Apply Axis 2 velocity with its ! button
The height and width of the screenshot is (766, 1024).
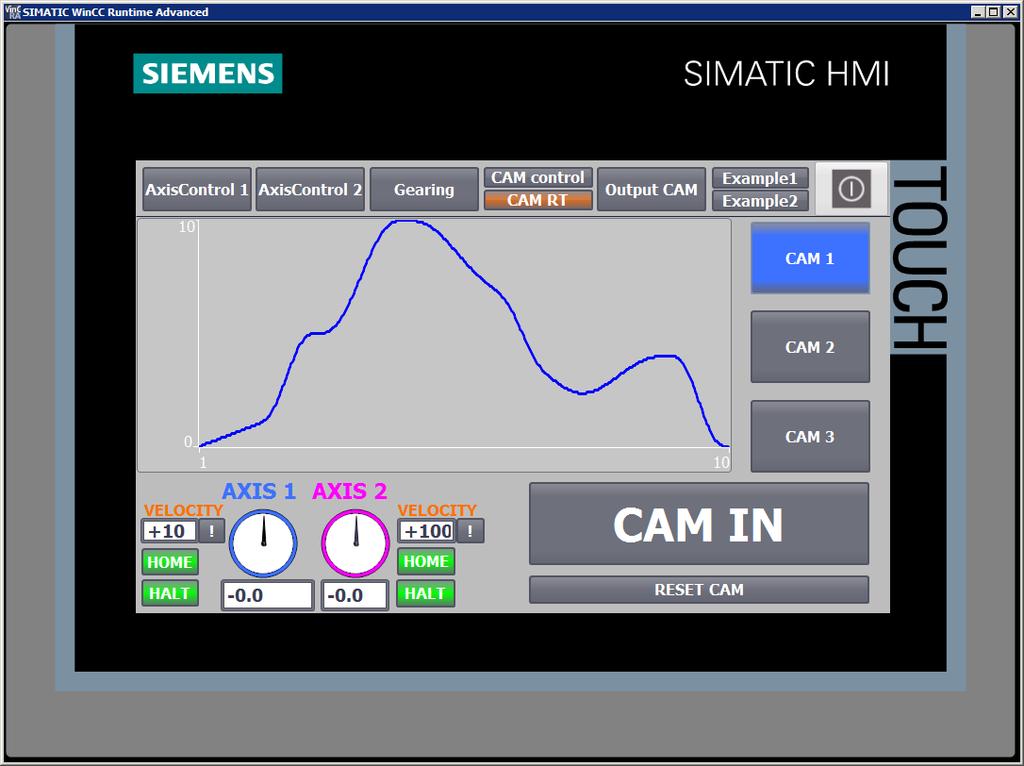tap(470, 531)
